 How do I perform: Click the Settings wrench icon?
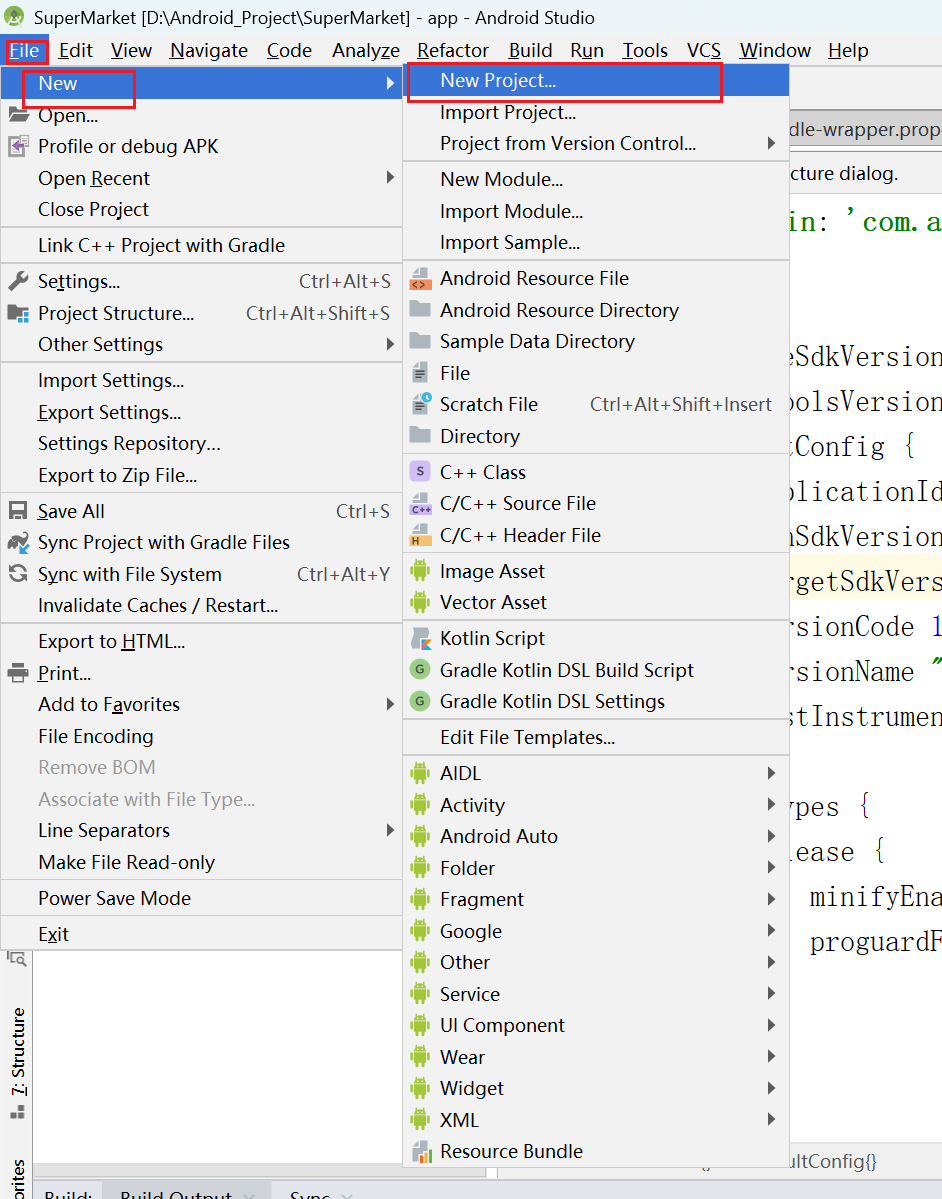point(18,281)
